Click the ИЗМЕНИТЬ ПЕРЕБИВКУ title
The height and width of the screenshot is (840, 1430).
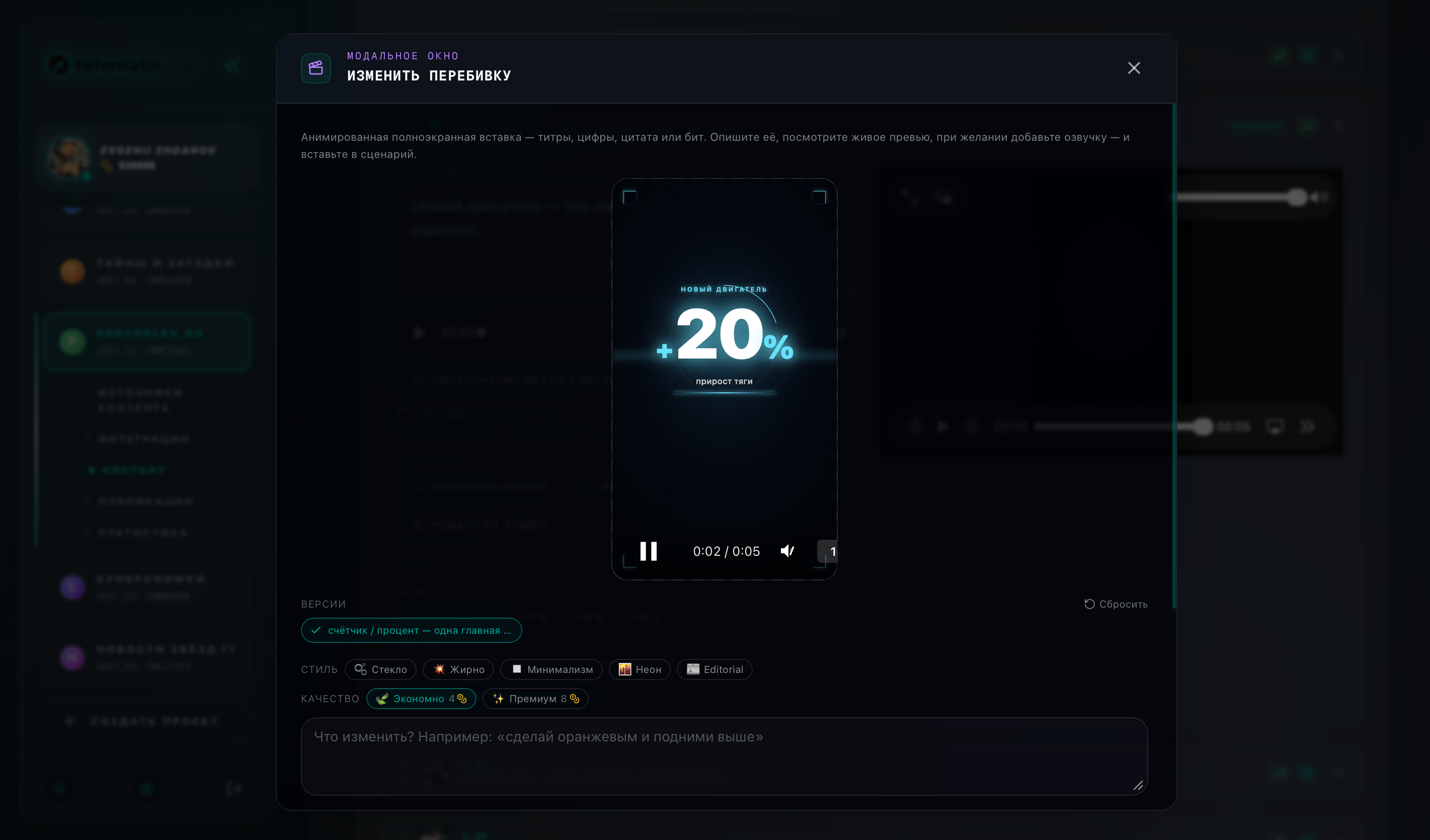pos(429,75)
